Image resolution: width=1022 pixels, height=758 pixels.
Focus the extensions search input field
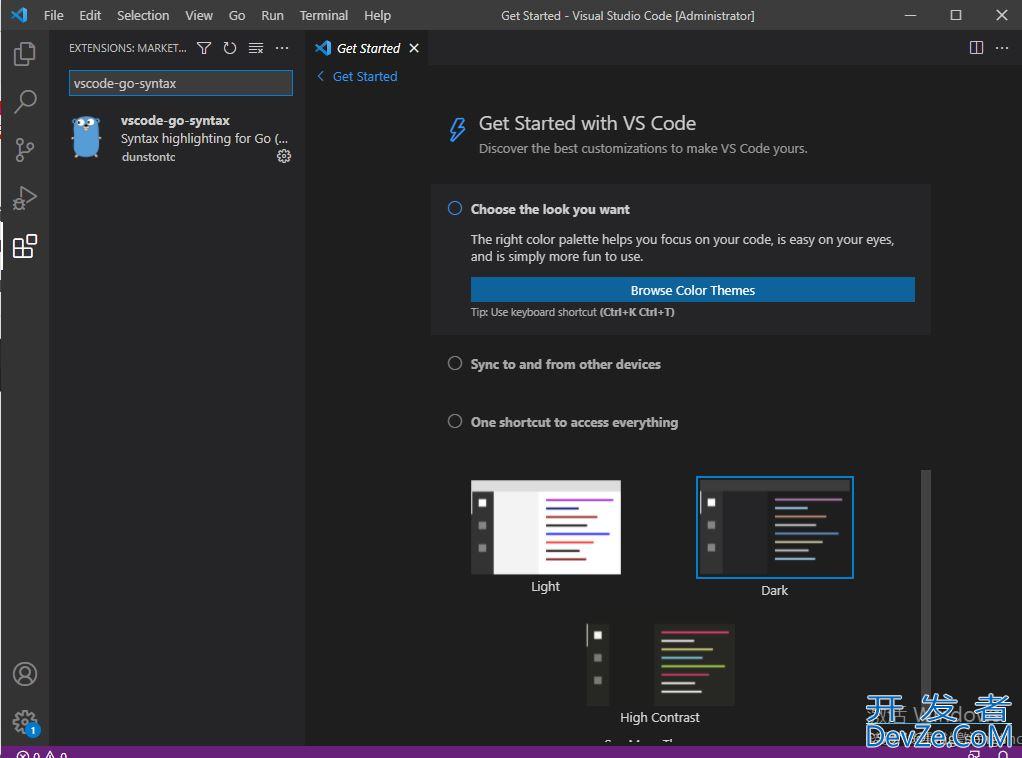[x=181, y=83]
